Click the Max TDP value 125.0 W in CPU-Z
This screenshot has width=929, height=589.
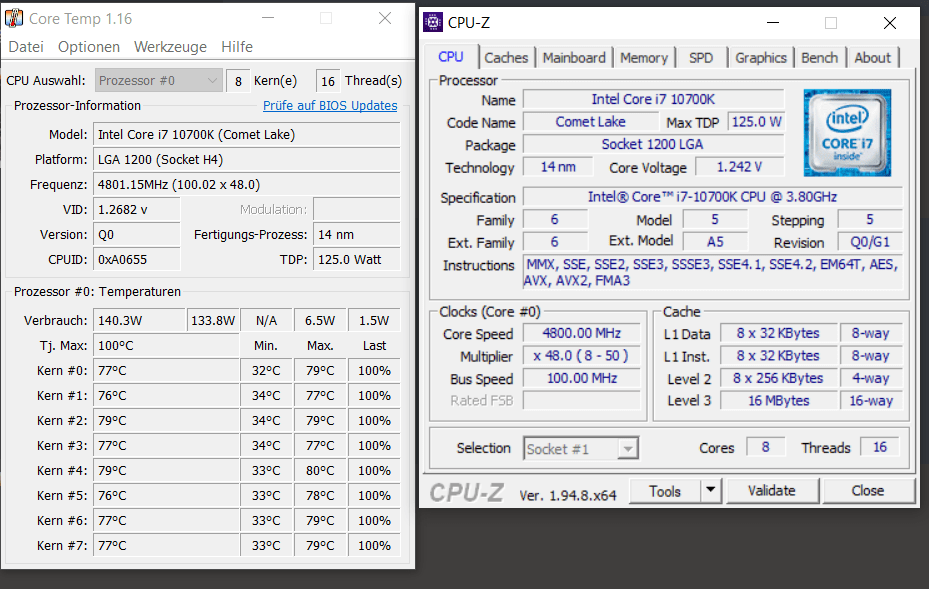pos(757,122)
